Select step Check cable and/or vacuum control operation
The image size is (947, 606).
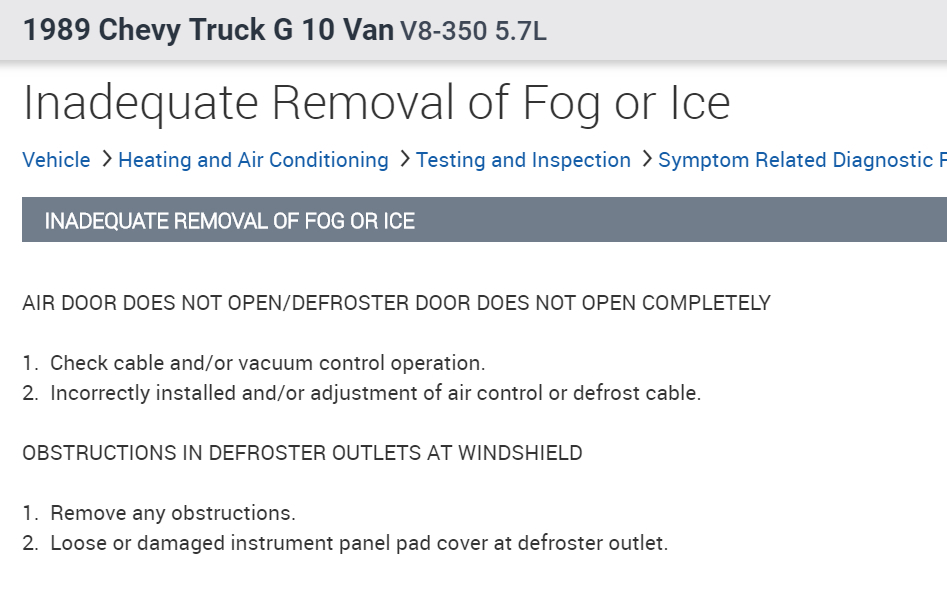pos(267,363)
